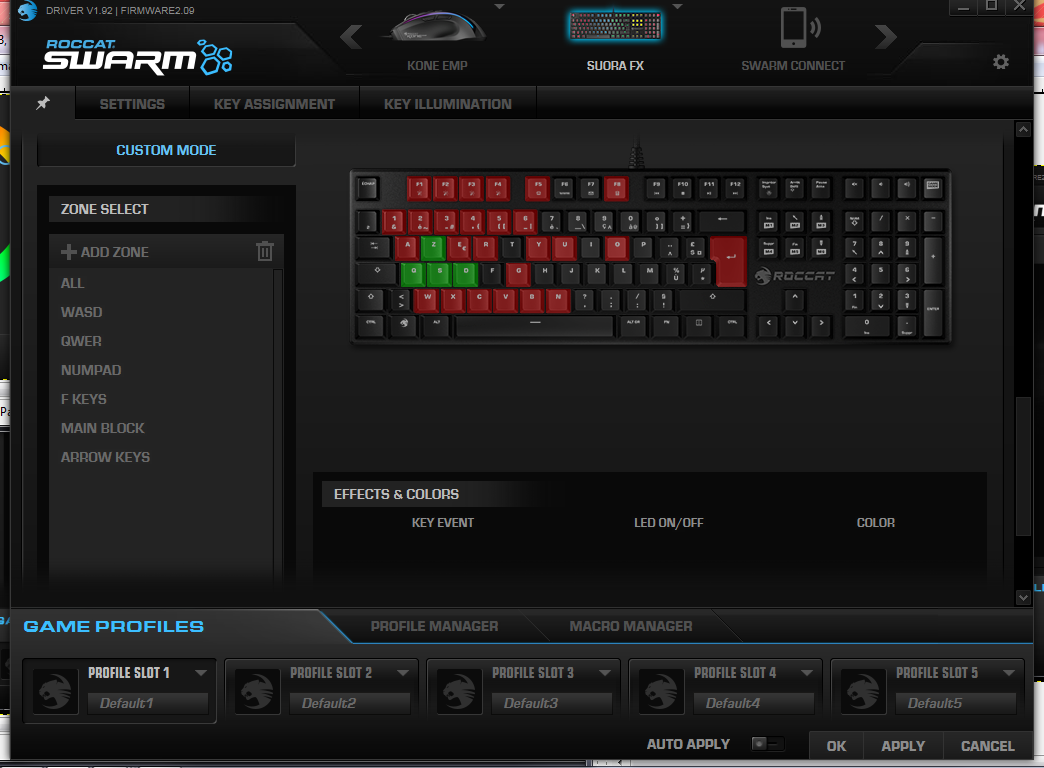Screen dimensions: 1044x768
Task: Click the pin icon beside Settings tab
Action: 43,103
